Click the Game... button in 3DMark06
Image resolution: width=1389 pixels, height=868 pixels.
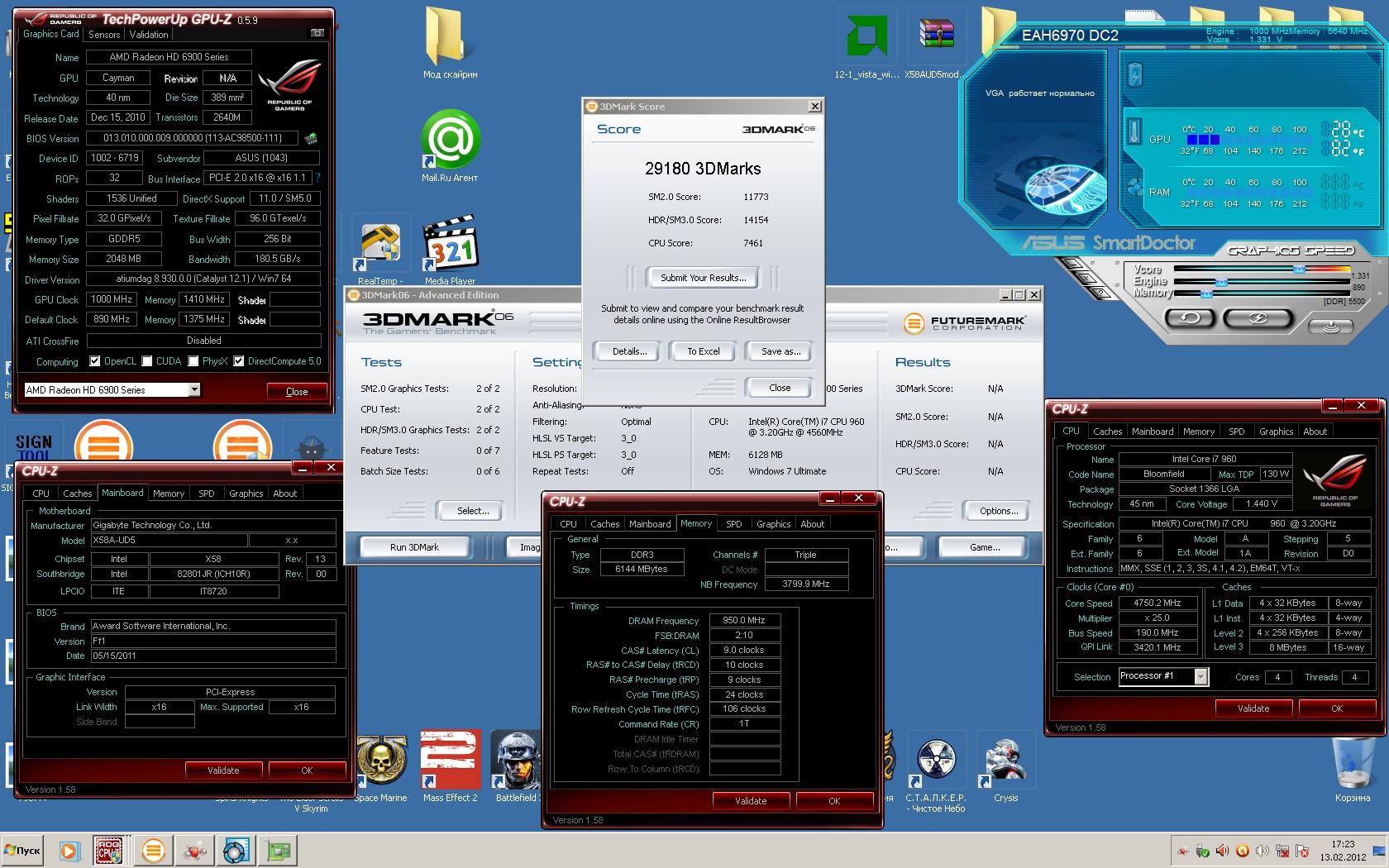(x=985, y=547)
